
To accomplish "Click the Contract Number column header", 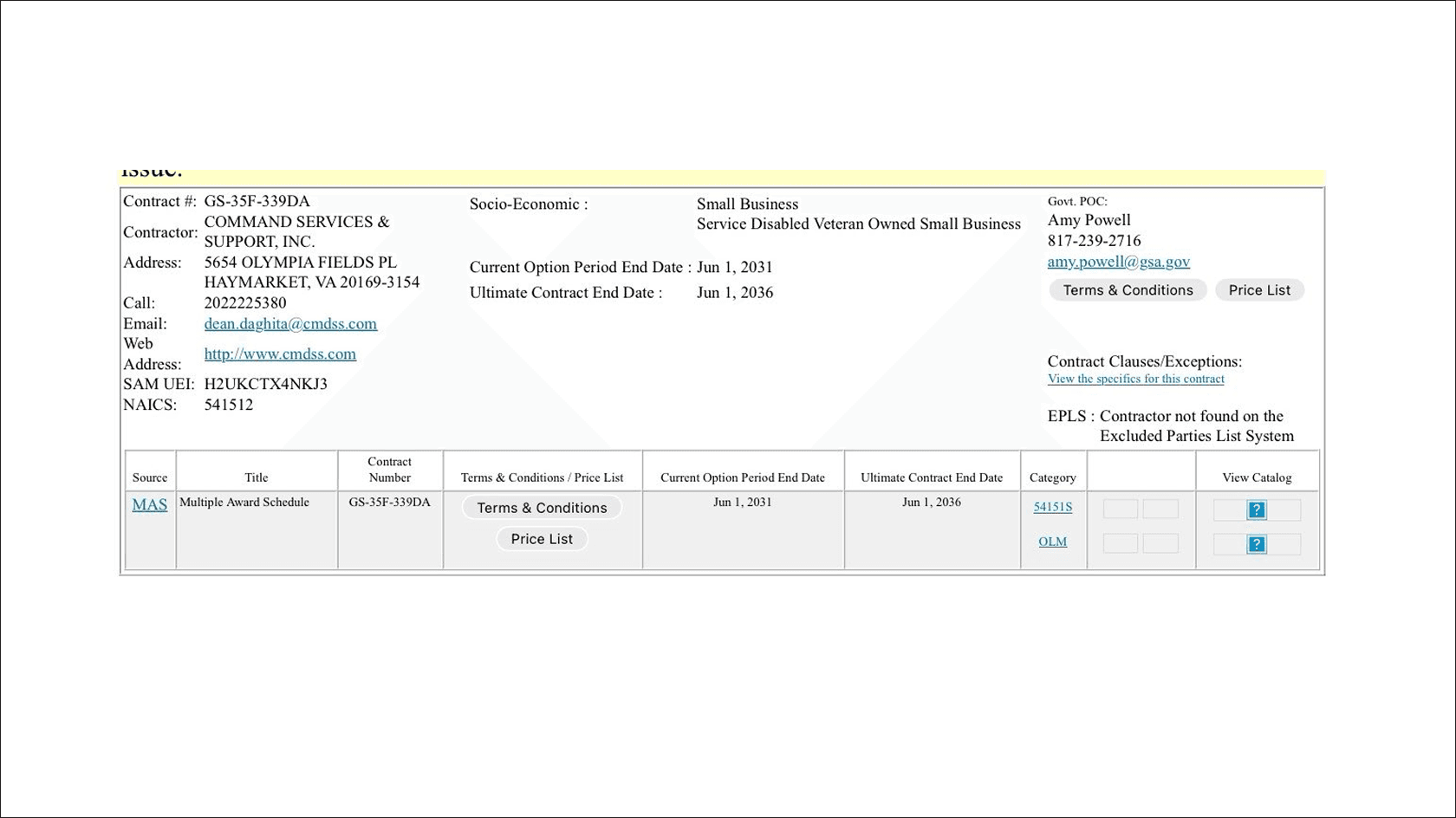I will pyautogui.click(x=389, y=470).
